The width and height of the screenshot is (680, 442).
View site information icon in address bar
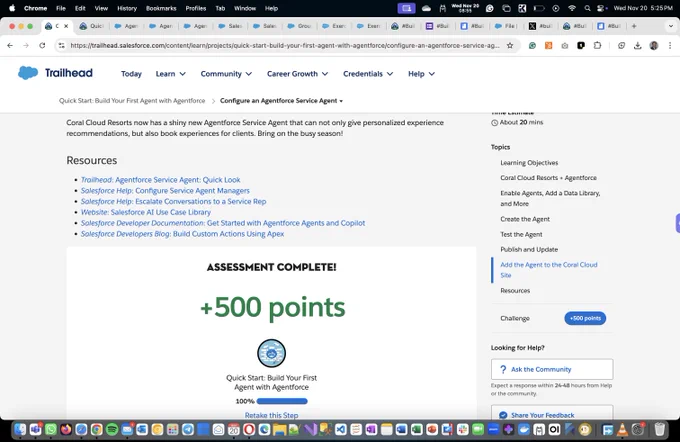tap(62, 46)
